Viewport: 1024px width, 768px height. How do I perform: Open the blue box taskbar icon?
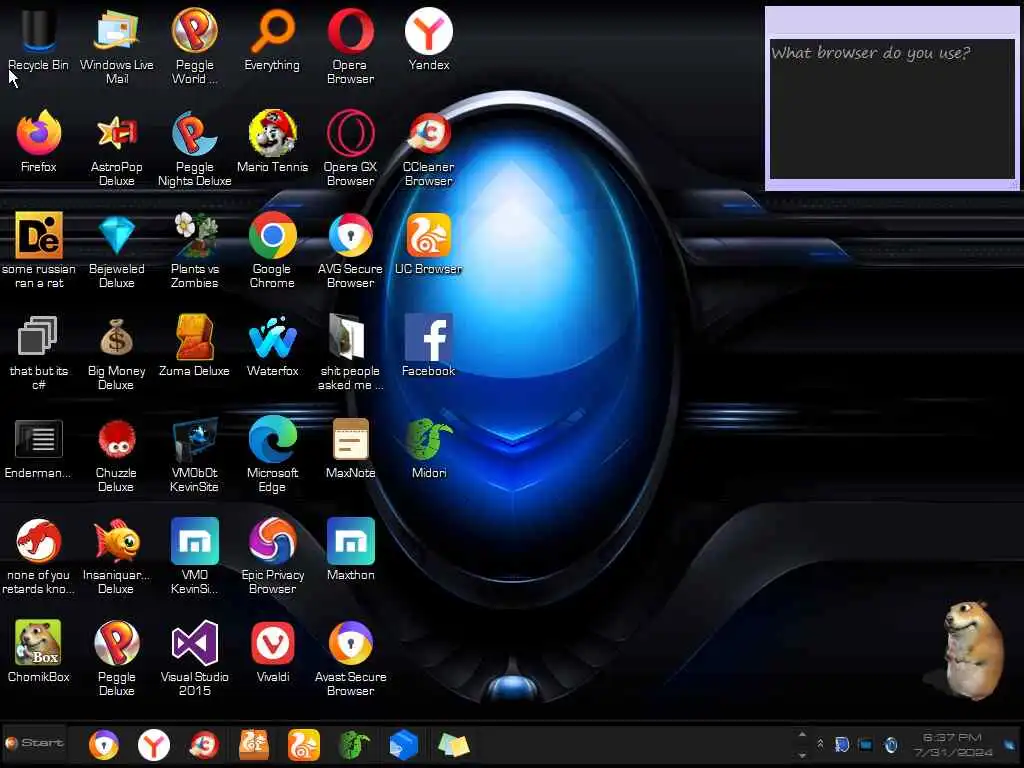[404, 745]
